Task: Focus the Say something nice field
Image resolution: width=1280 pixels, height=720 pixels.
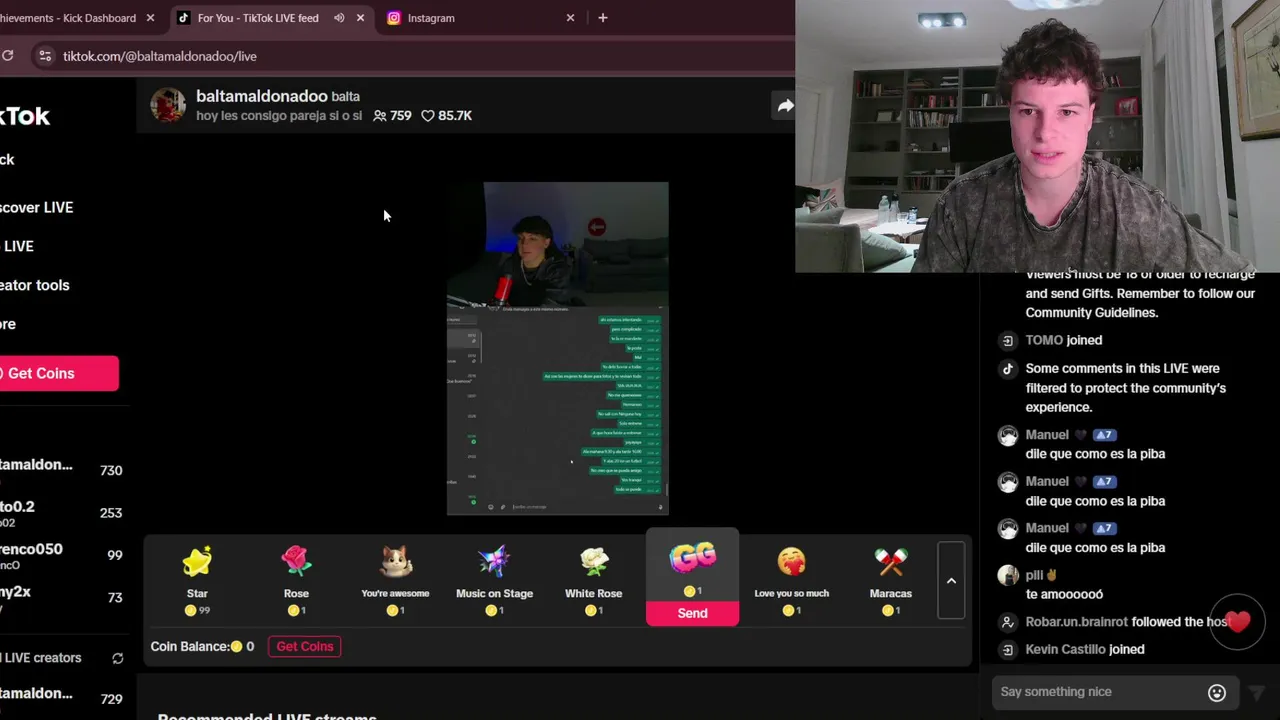Action: [x=1100, y=692]
